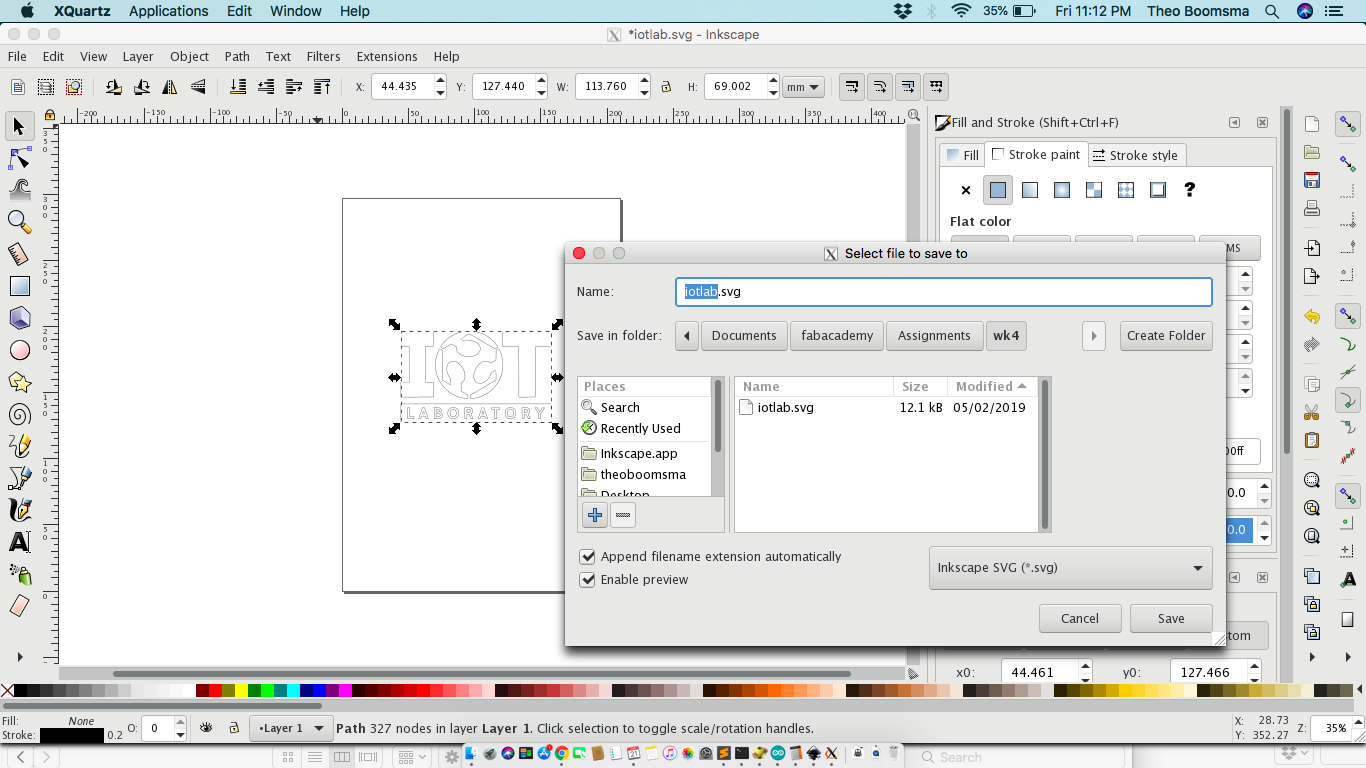This screenshot has width=1366, height=768.
Task: Choose the Rectangle tool
Action: (20, 287)
